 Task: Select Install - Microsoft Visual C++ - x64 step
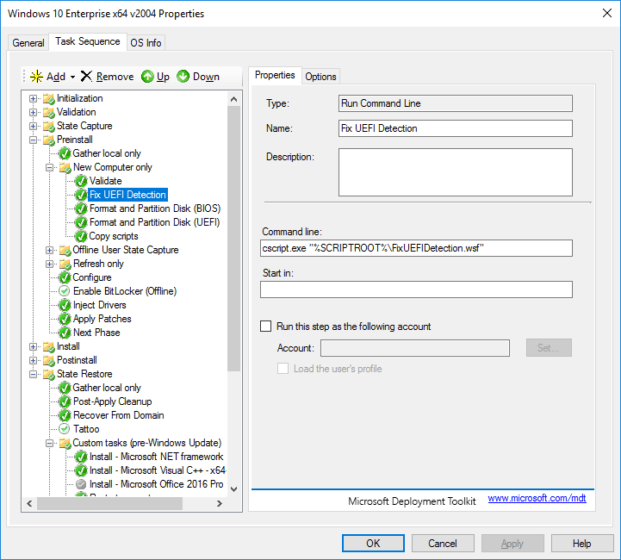[x=158, y=470]
